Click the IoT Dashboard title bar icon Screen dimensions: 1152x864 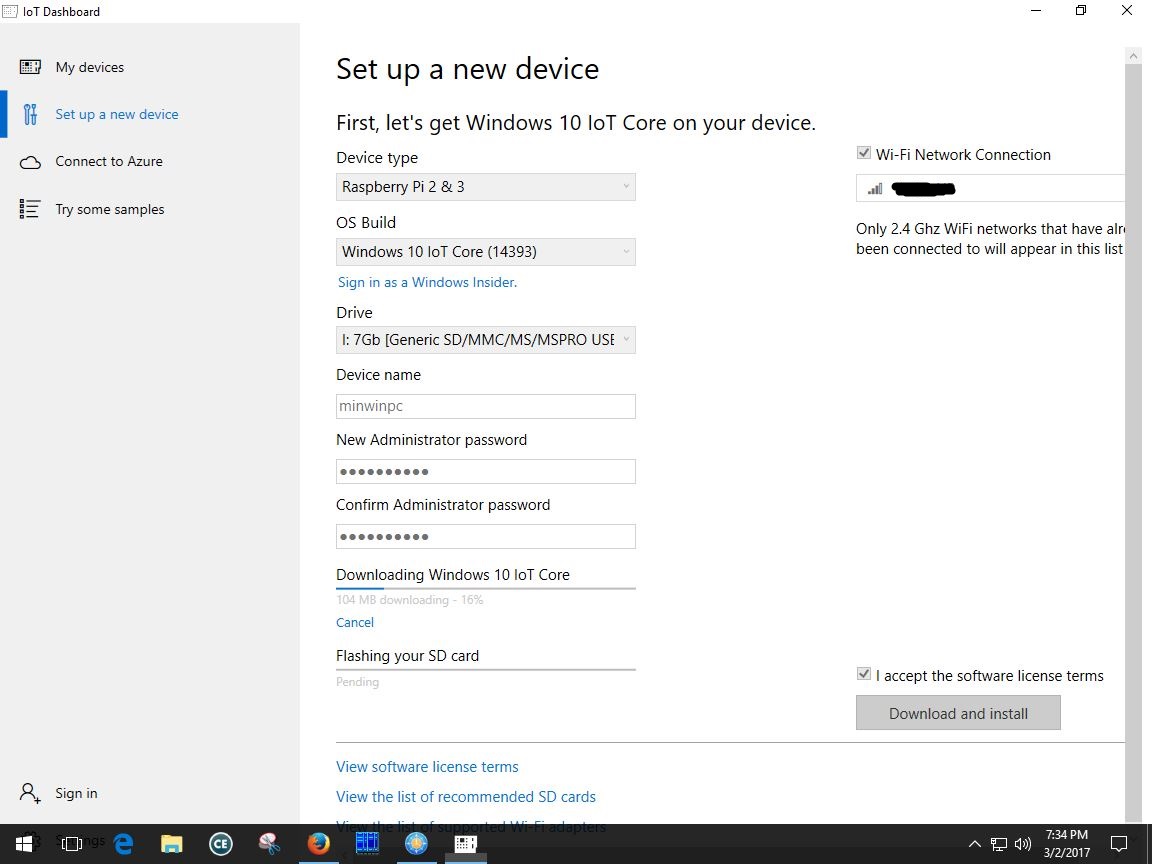(x=10, y=11)
